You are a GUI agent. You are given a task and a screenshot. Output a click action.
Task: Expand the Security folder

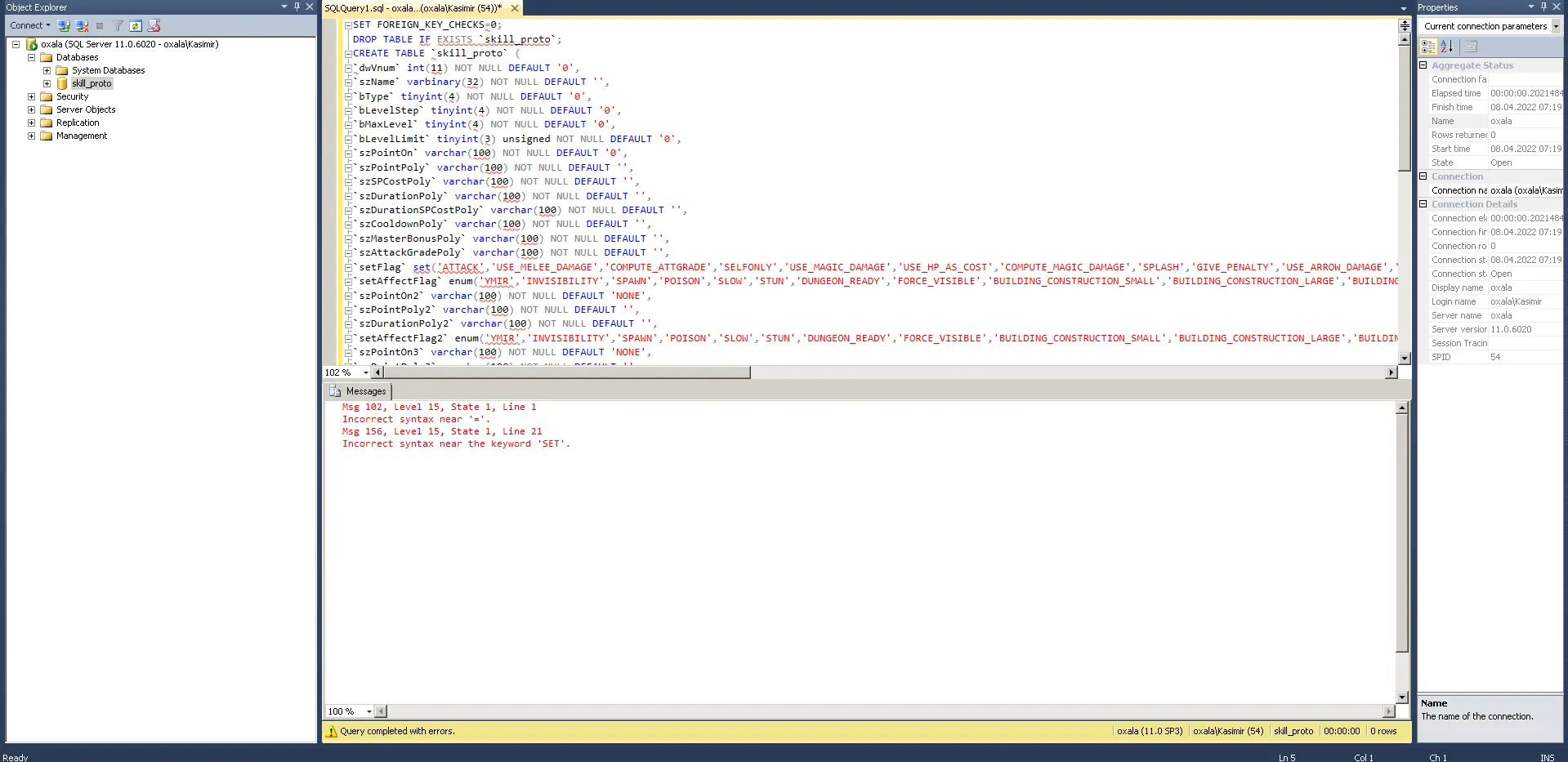(31, 96)
